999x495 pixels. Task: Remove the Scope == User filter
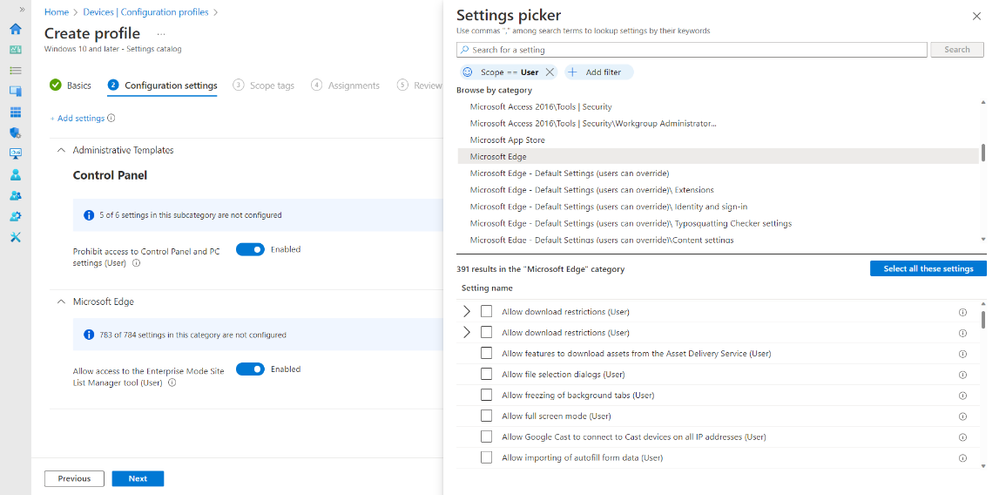coord(550,72)
